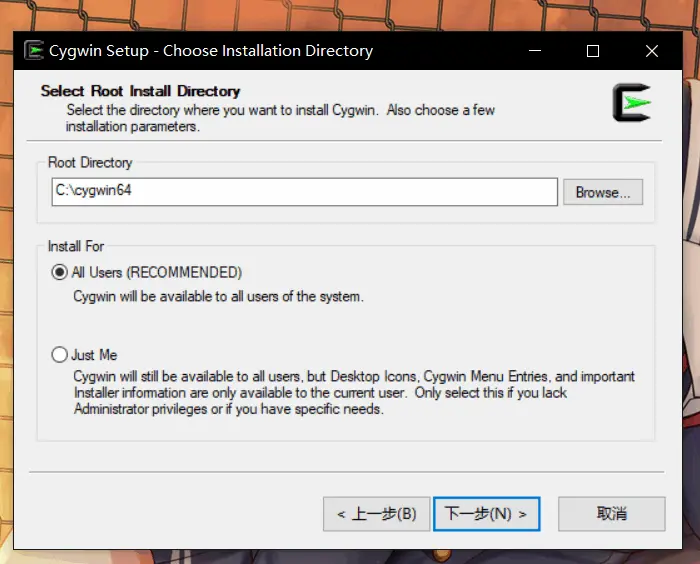
Task: Click the line starting "Administrator privileges or if you"
Action: click(229, 409)
